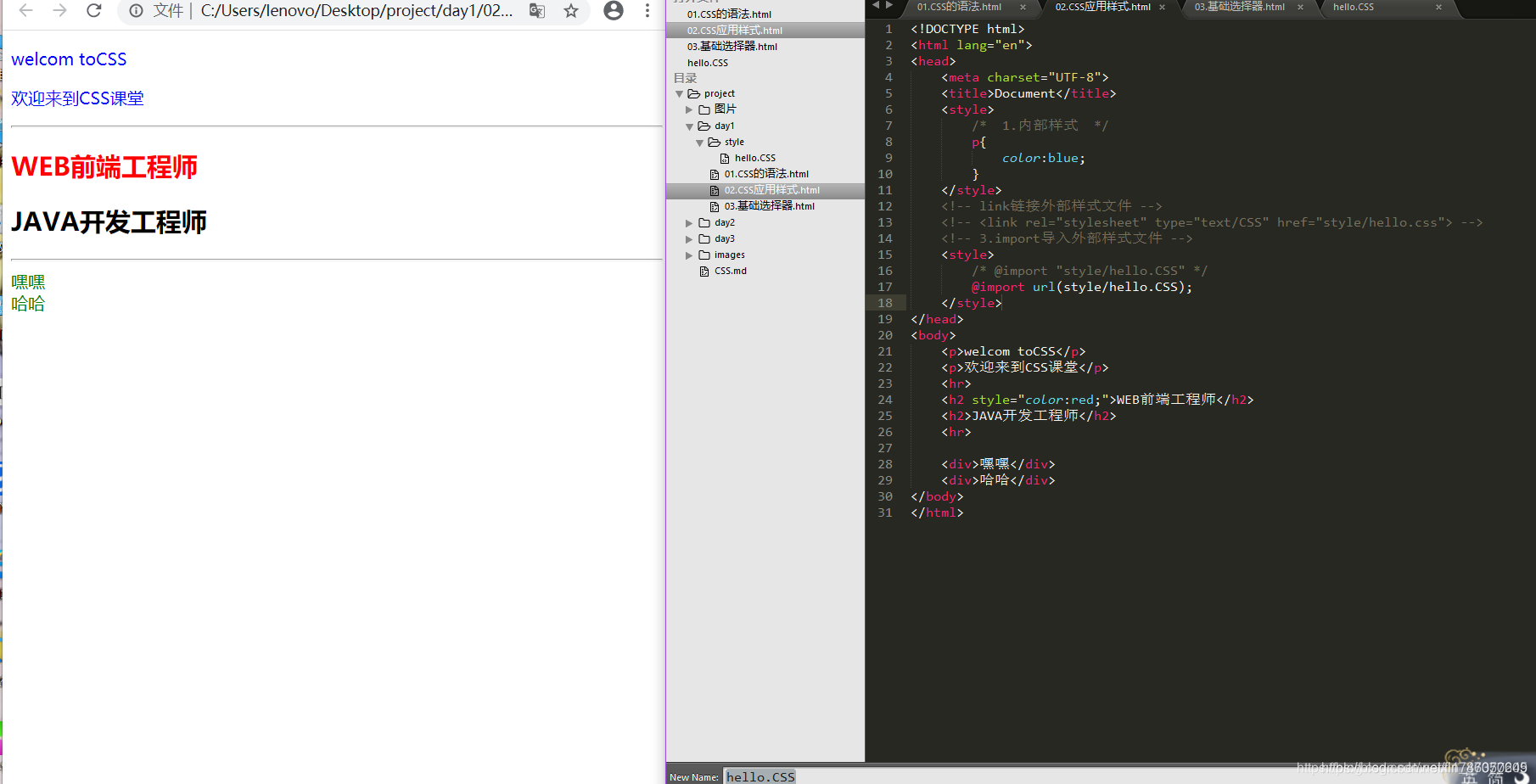Click the JAVA开发工程师 heading
This screenshot has height=784, width=1536.
[109, 222]
